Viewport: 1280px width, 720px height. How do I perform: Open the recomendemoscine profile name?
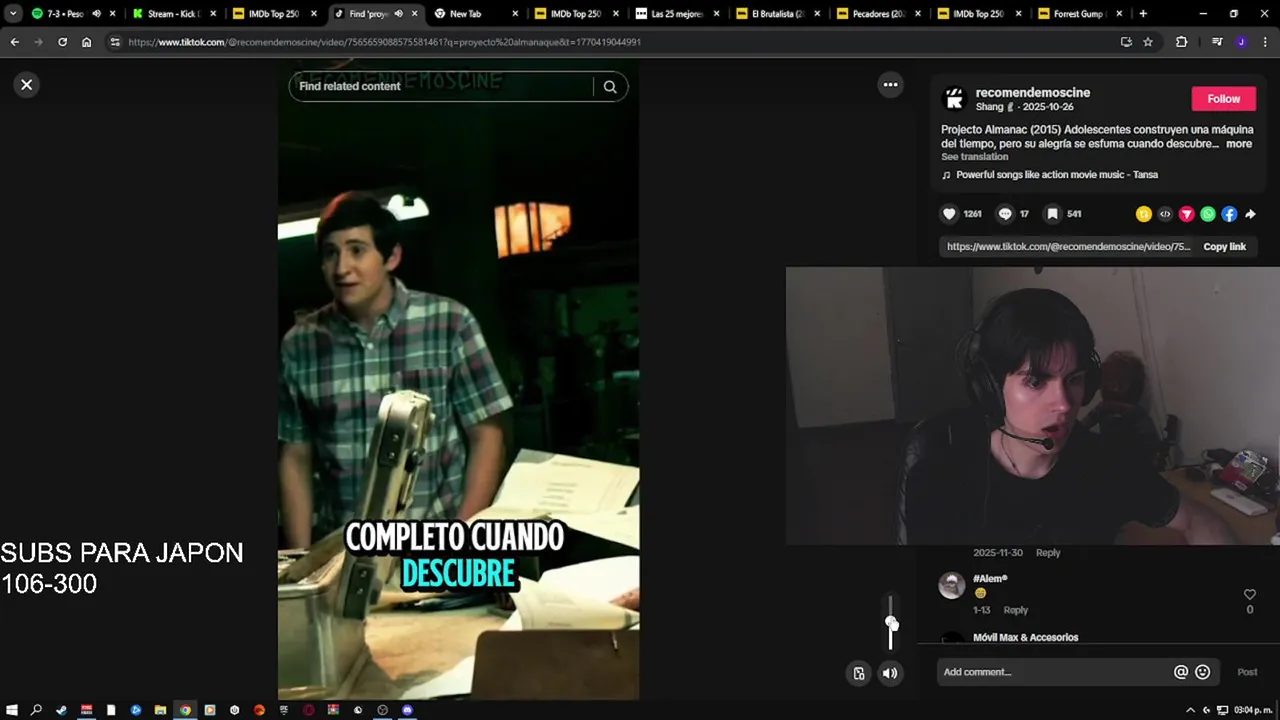1032,93
